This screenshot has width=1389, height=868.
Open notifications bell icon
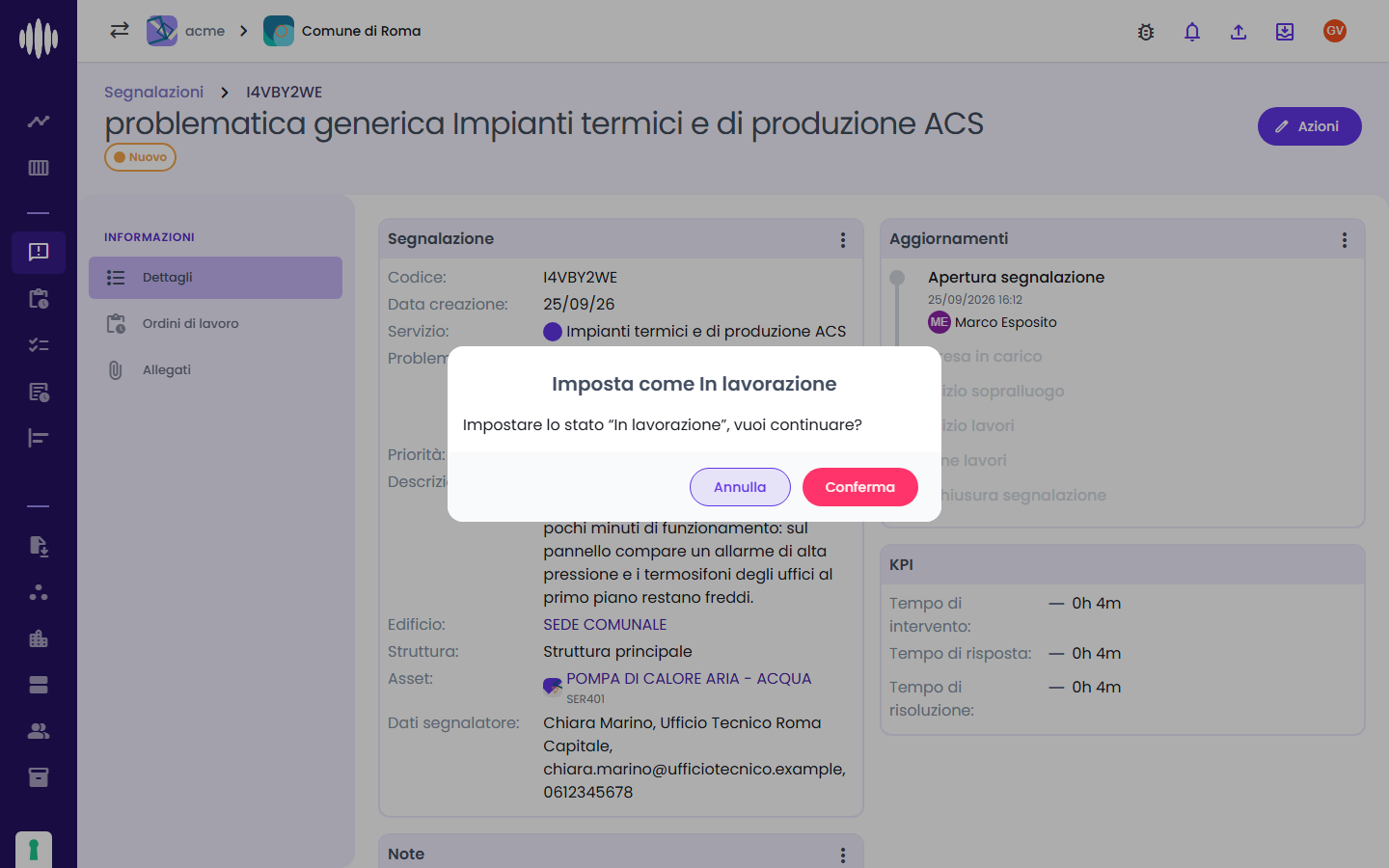pos(1192,32)
